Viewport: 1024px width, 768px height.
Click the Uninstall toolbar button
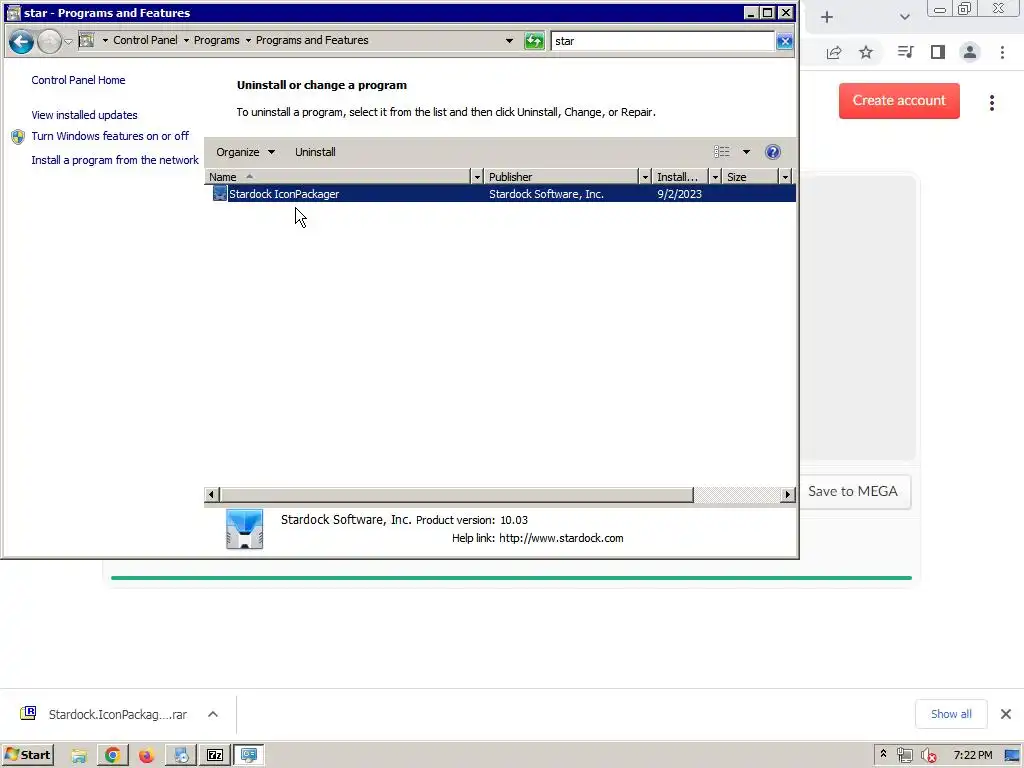315,152
